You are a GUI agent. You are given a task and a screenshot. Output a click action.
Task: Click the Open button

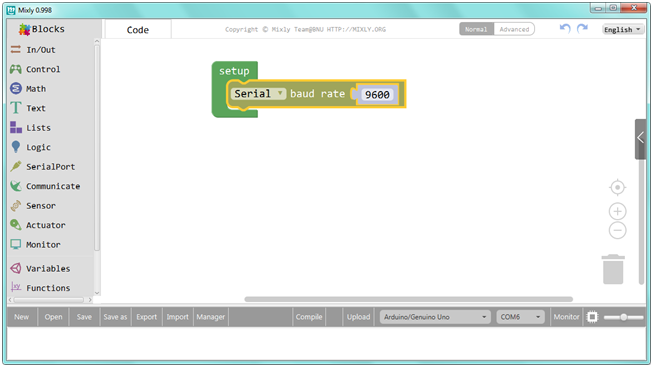click(x=53, y=317)
